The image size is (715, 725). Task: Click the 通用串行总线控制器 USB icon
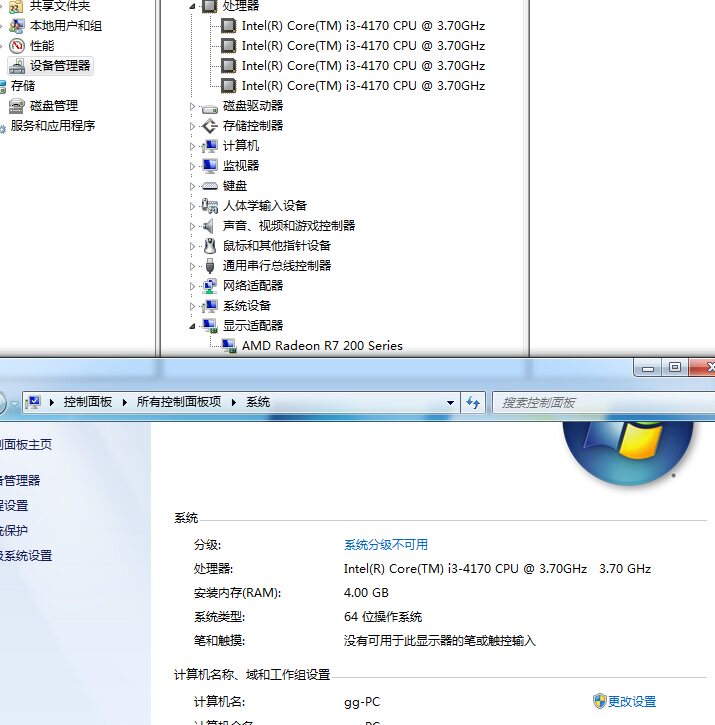(x=210, y=265)
